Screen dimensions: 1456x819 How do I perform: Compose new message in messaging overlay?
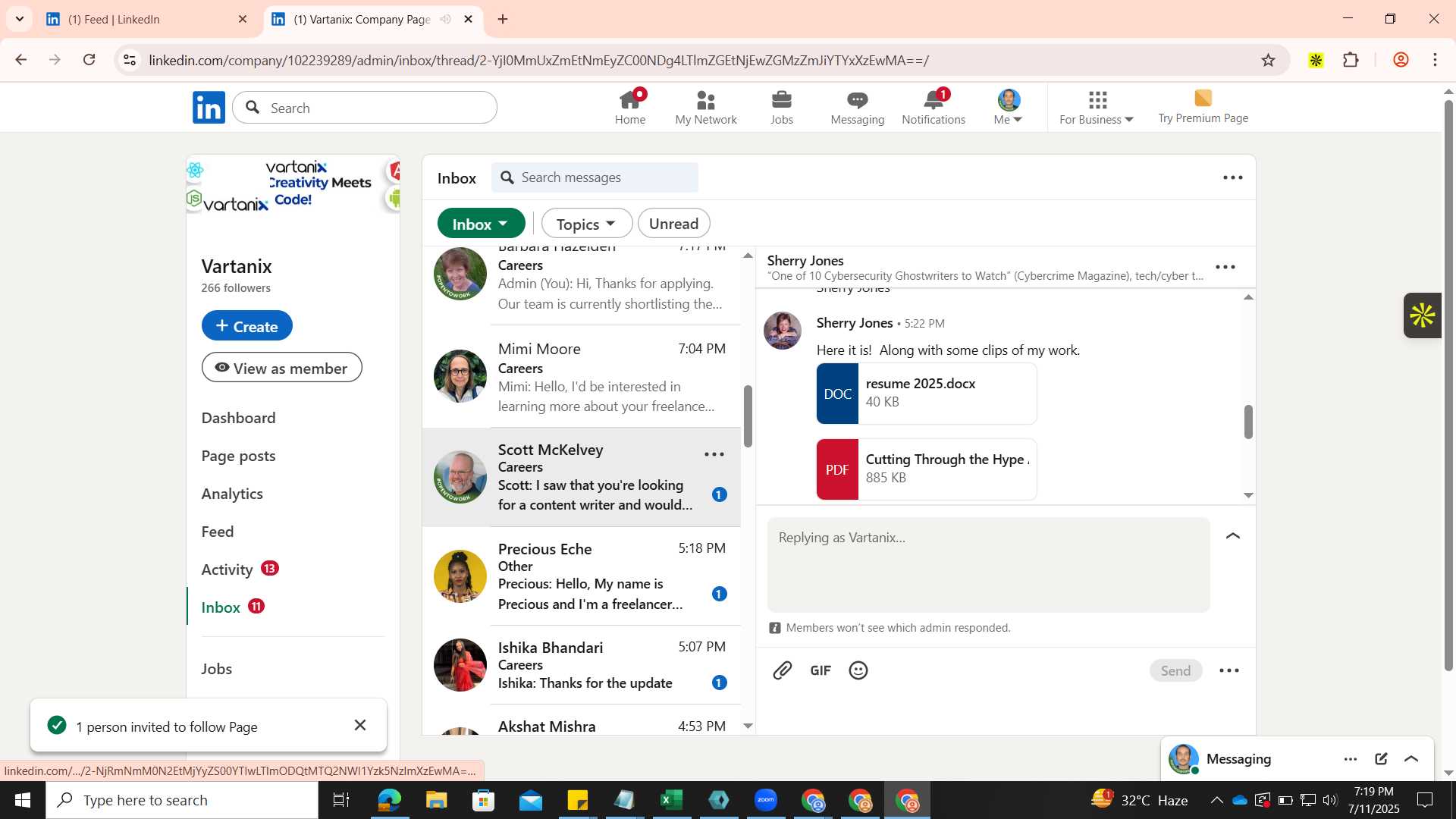coord(1381,759)
